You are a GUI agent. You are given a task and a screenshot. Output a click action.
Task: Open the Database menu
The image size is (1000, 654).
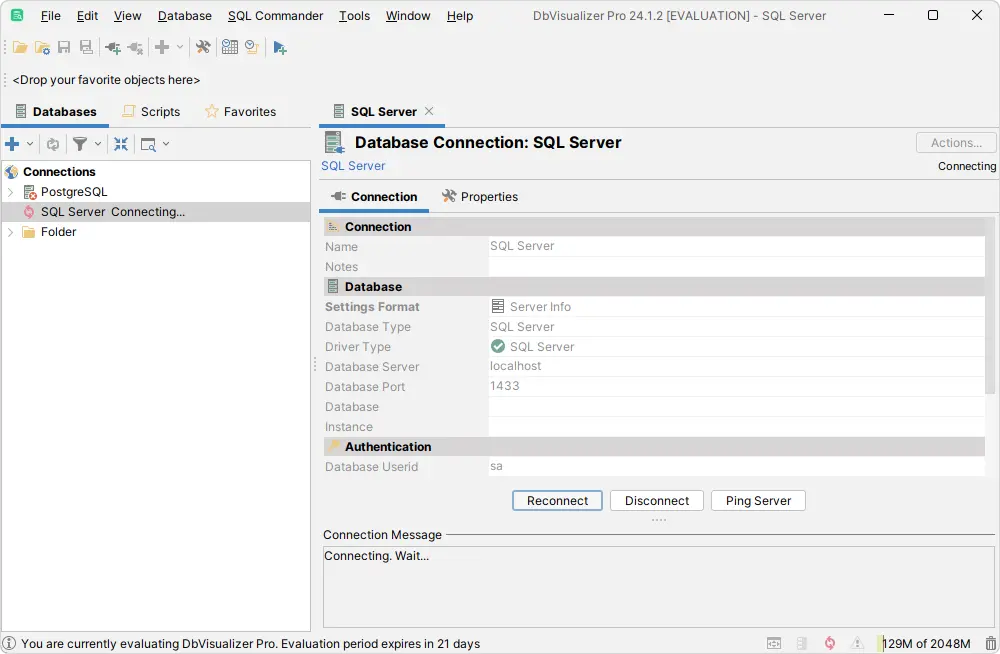tap(184, 15)
